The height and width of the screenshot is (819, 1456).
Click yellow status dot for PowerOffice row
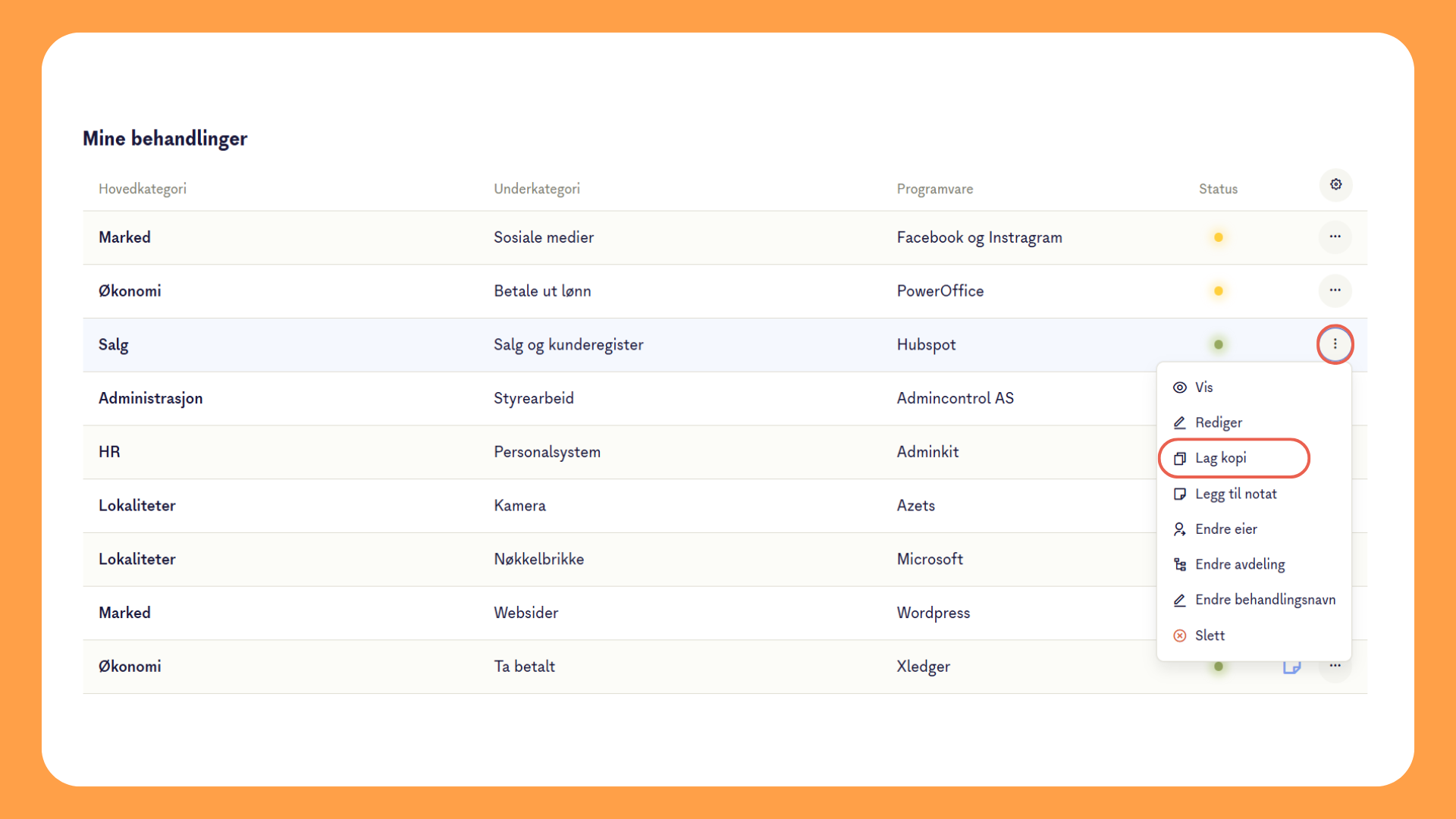(1218, 291)
